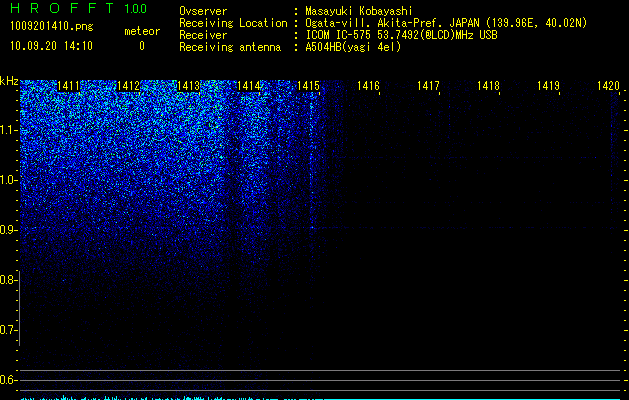Select the file name 1009201410.png
The image size is (629, 400).
point(51,27)
